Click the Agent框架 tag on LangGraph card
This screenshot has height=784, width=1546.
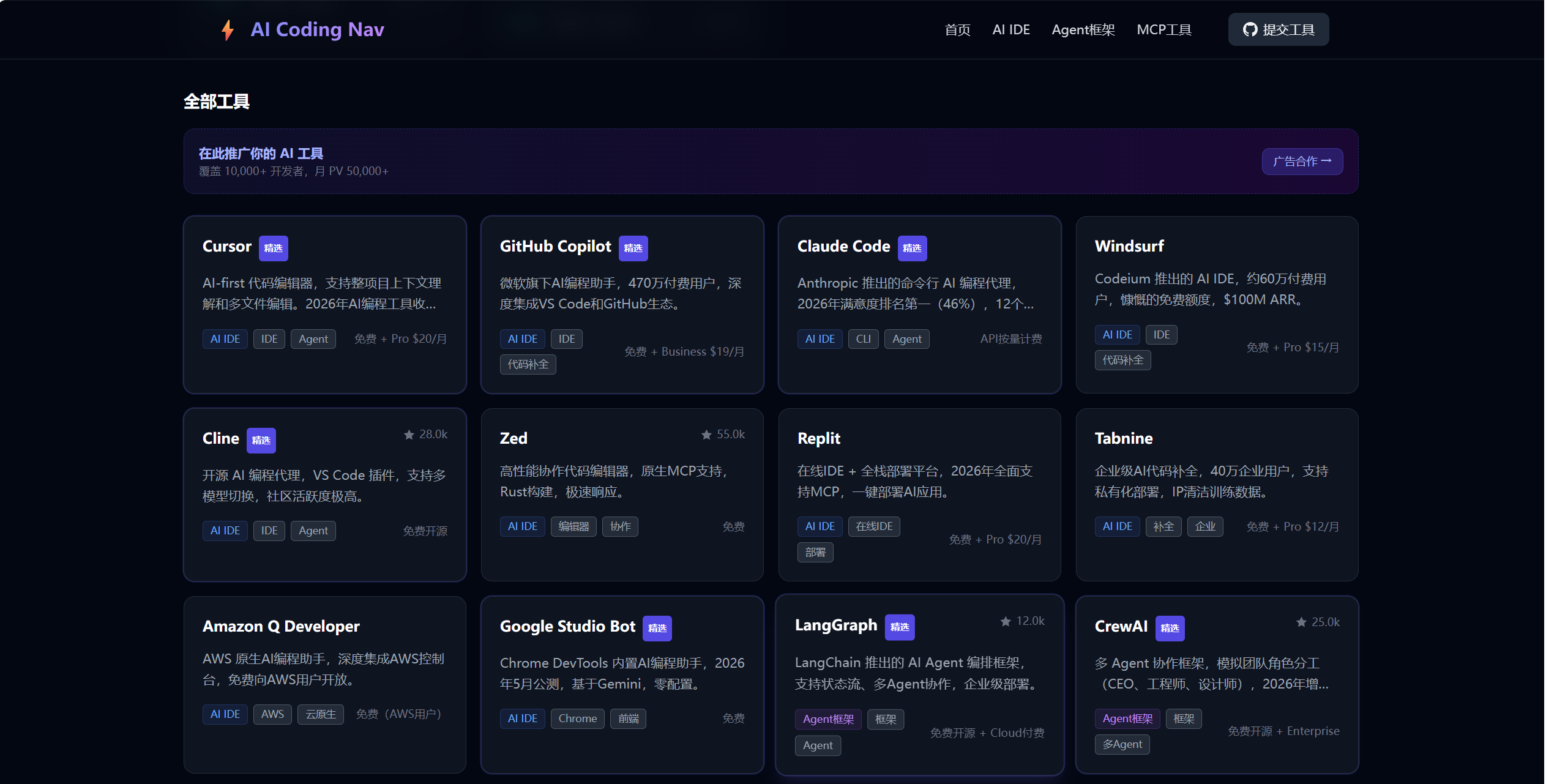point(828,720)
